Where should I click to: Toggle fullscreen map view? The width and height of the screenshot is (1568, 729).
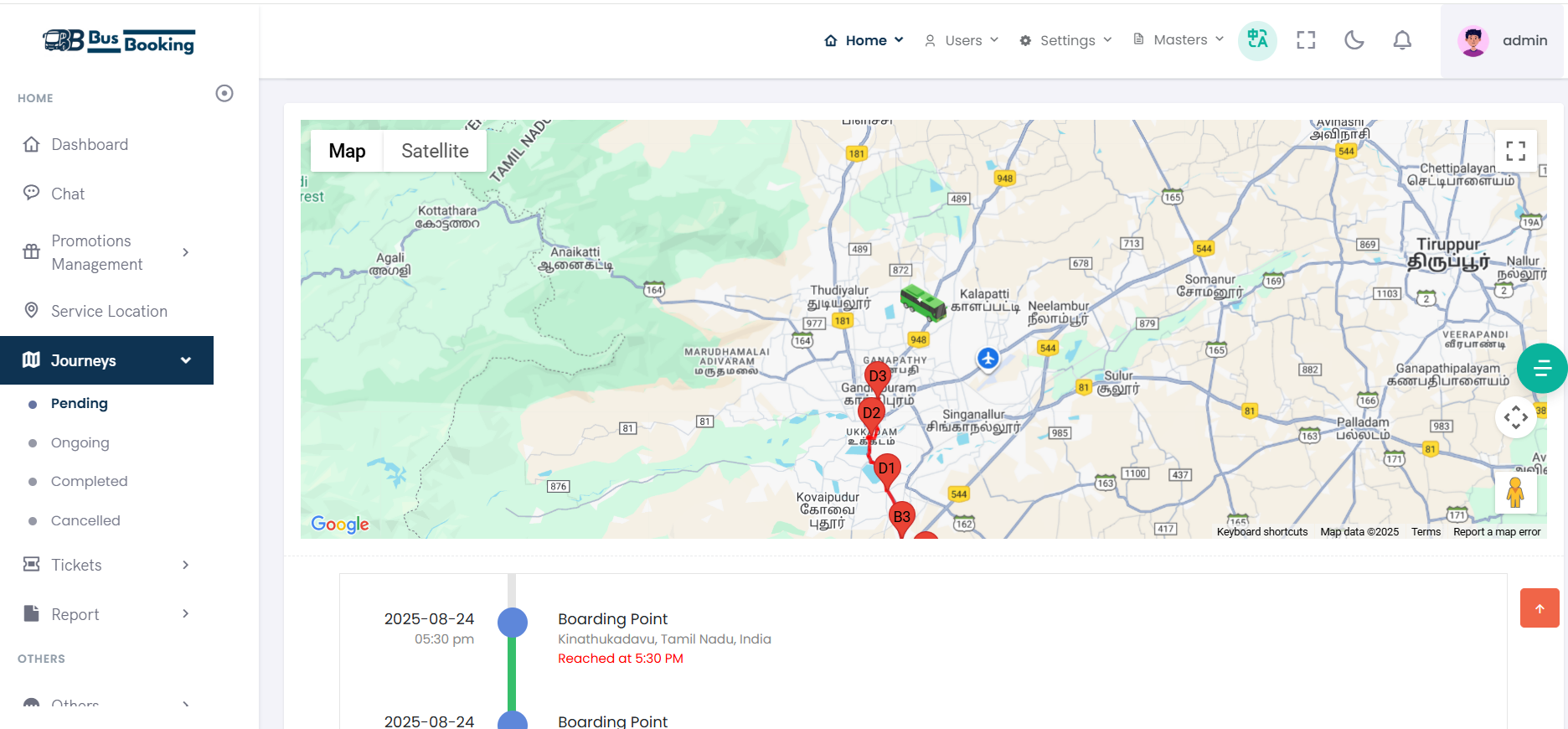[1515, 151]
